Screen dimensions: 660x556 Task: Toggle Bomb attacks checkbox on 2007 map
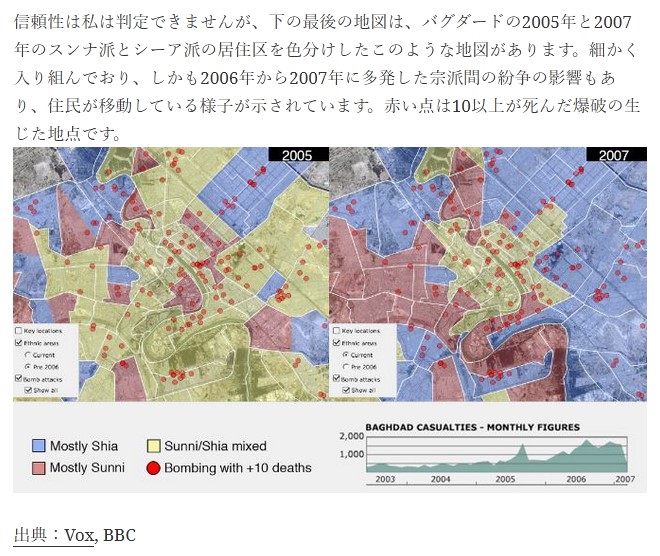(337, 379)
